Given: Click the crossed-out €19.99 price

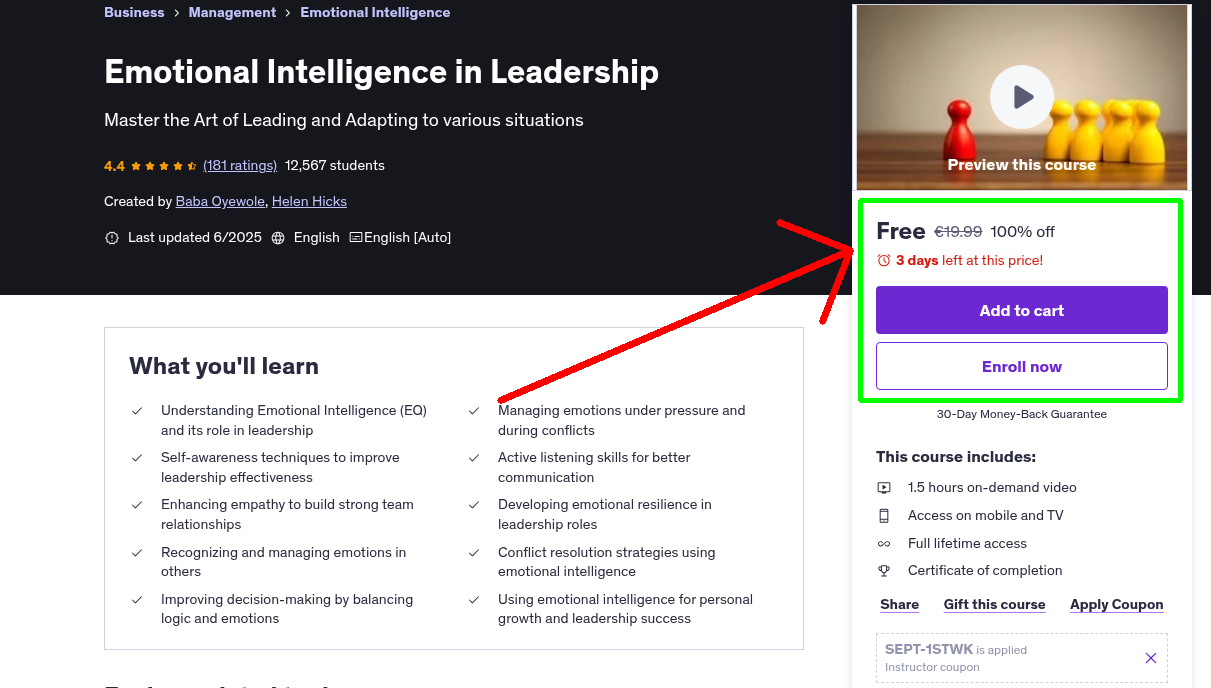Looking at the screenshot, I should pyautogui.click(x=958, y=231).
